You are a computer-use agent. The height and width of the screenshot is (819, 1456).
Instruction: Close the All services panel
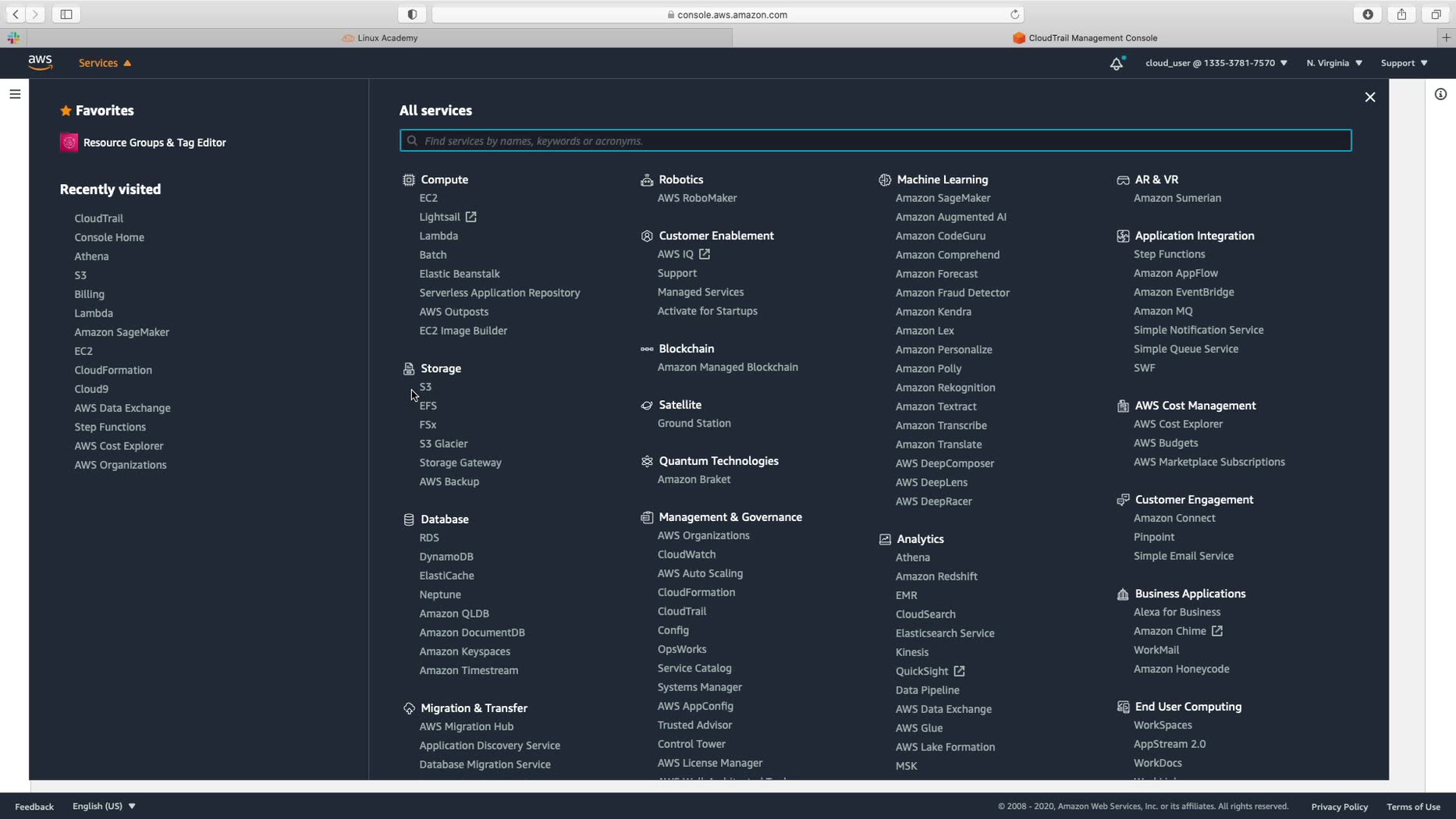click(1370, 97)
